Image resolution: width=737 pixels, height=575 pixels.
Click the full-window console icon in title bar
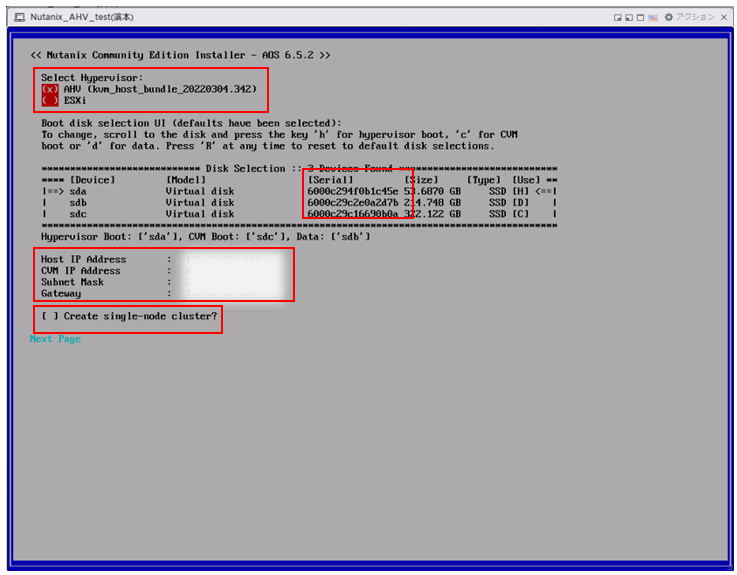coord(641,18)
